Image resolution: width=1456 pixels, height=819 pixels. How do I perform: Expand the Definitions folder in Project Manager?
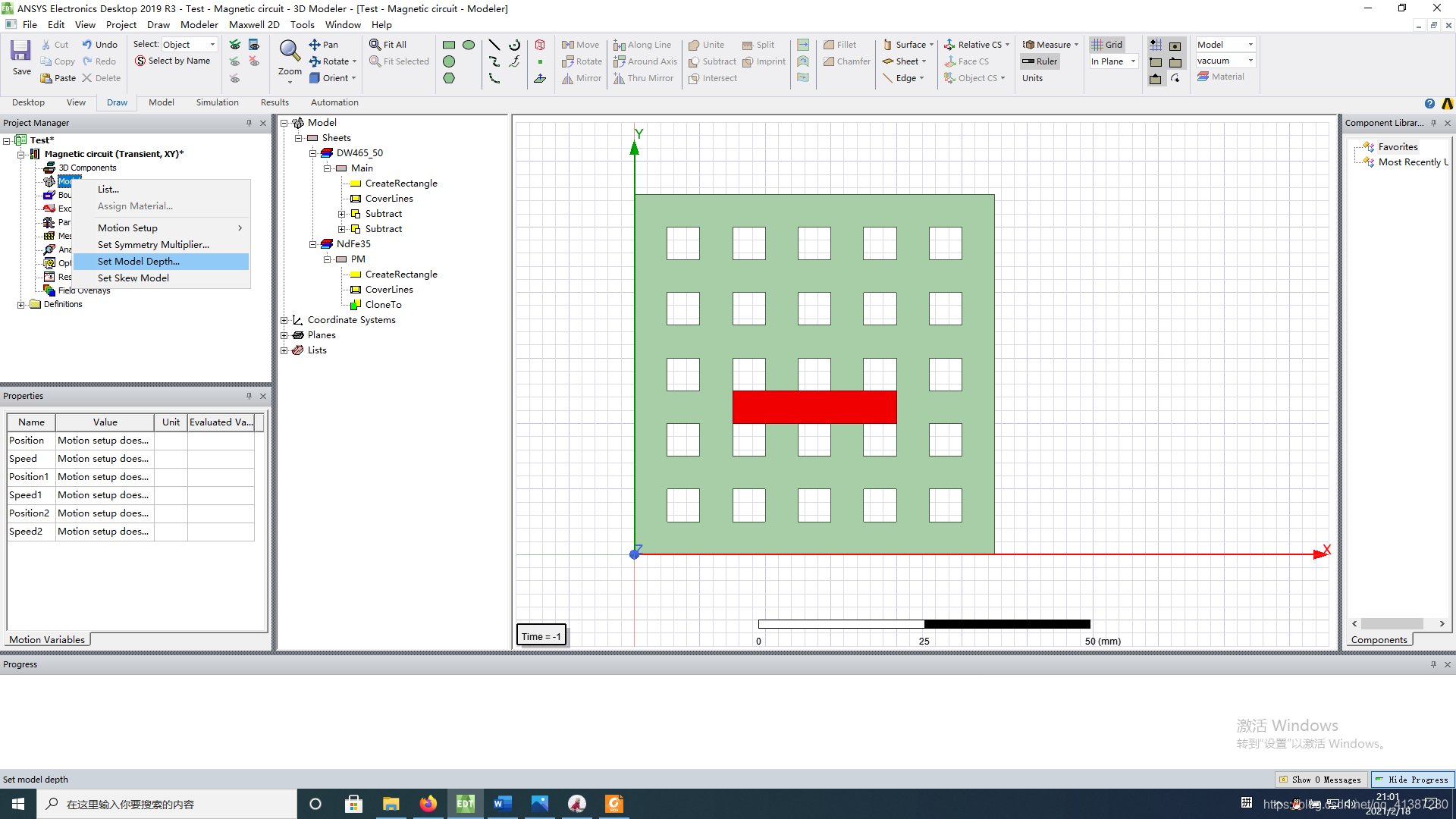(x=20, y=305)
